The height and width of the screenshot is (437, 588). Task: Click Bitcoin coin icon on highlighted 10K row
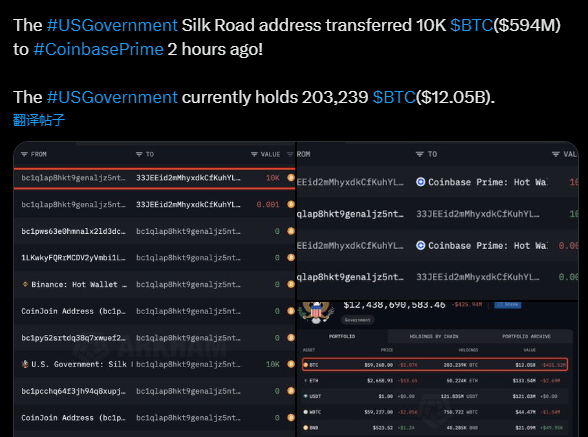point(291,178)
